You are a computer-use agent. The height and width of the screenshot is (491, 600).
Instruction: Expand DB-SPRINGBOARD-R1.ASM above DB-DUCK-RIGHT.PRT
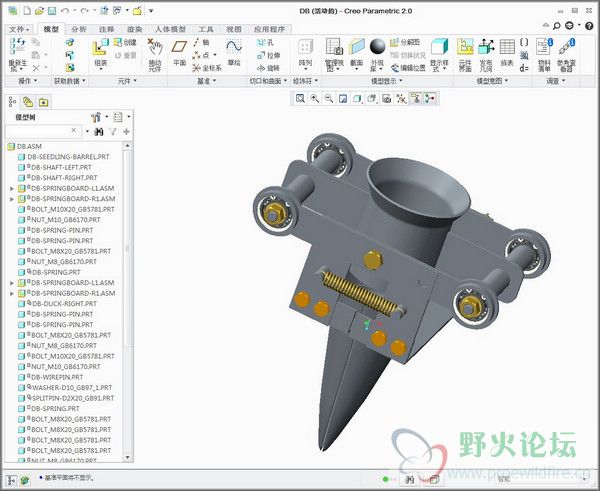click(11, 293)
